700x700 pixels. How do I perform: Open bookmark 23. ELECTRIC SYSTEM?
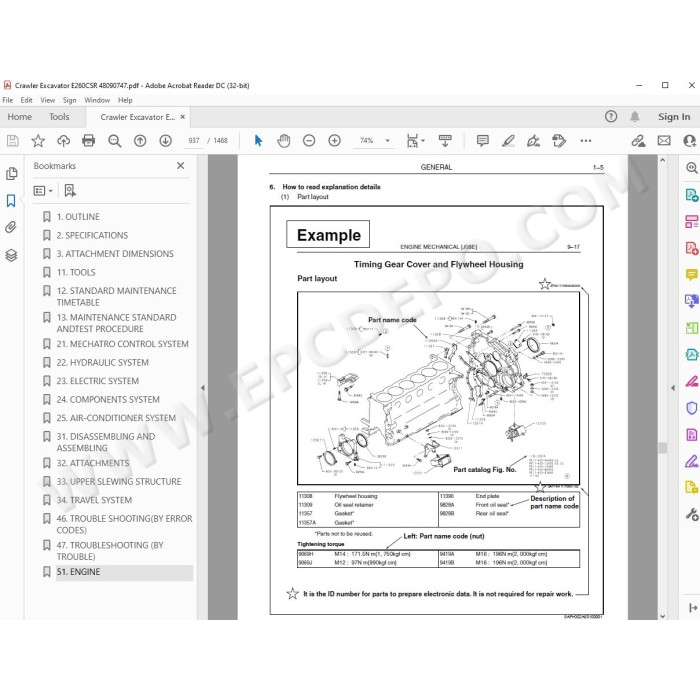[x=98, y=381]
